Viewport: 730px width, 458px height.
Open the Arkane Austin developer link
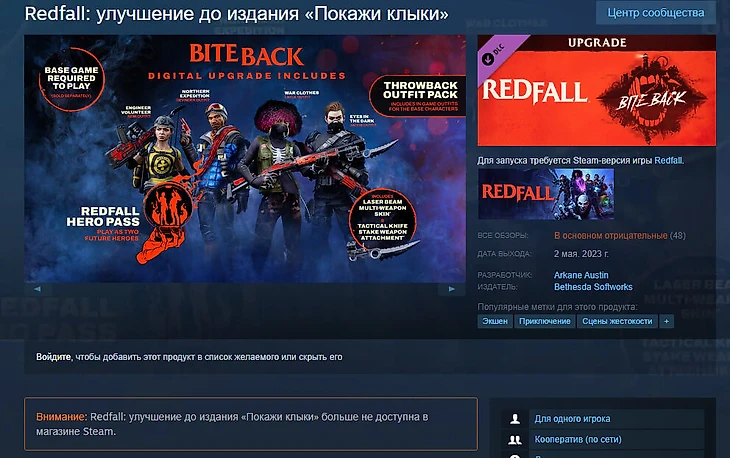581,275
